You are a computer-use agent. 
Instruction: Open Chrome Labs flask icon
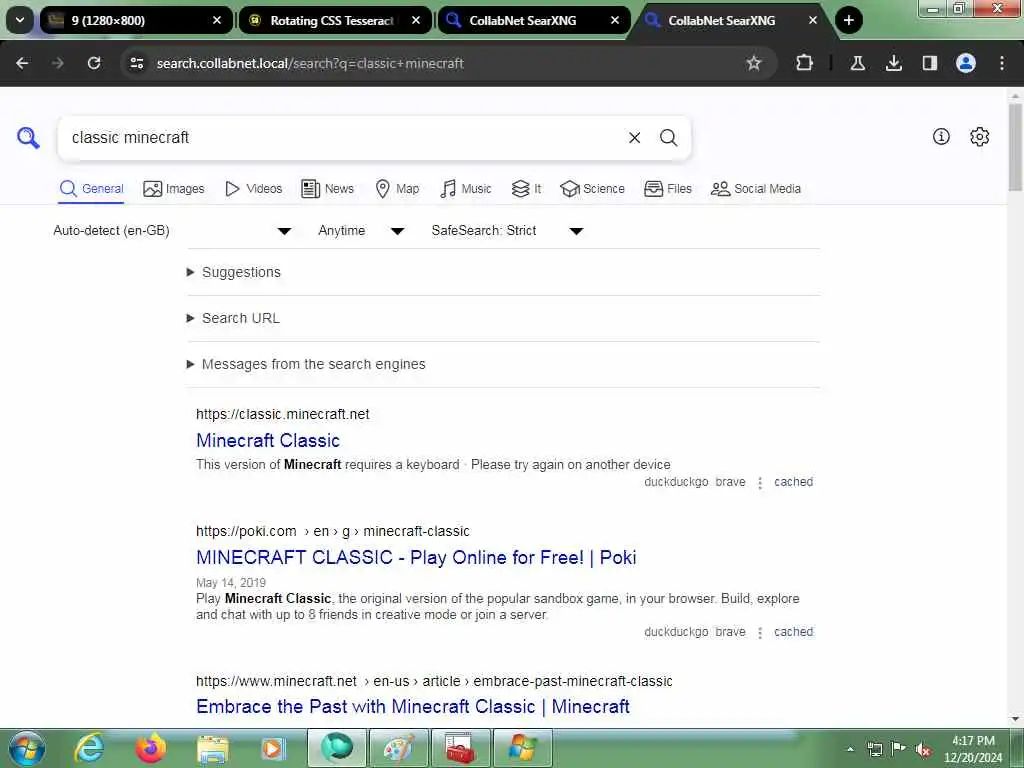[x=857, y=63]
